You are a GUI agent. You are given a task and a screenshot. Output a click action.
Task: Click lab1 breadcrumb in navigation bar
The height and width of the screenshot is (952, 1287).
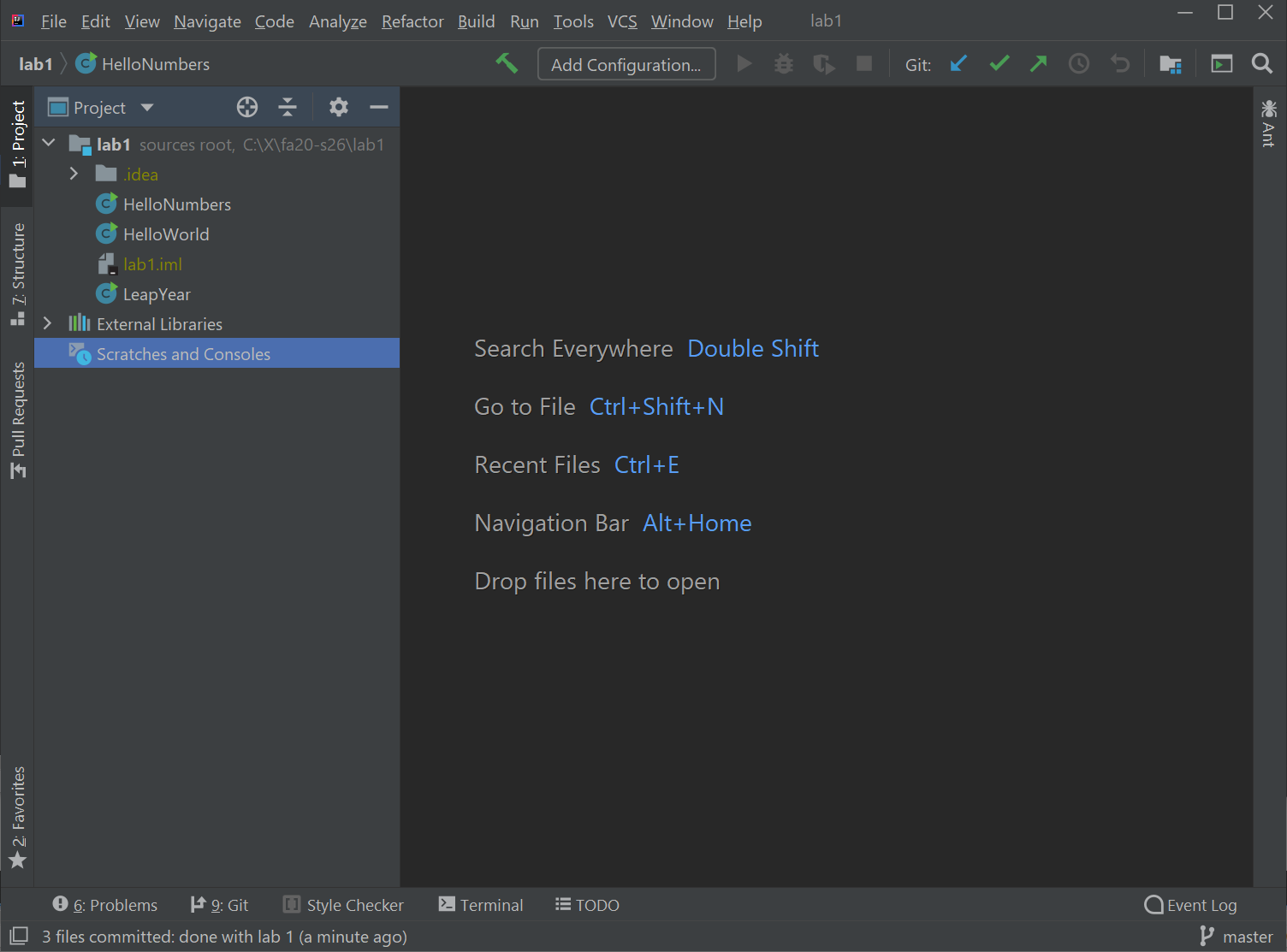(36, 64)
